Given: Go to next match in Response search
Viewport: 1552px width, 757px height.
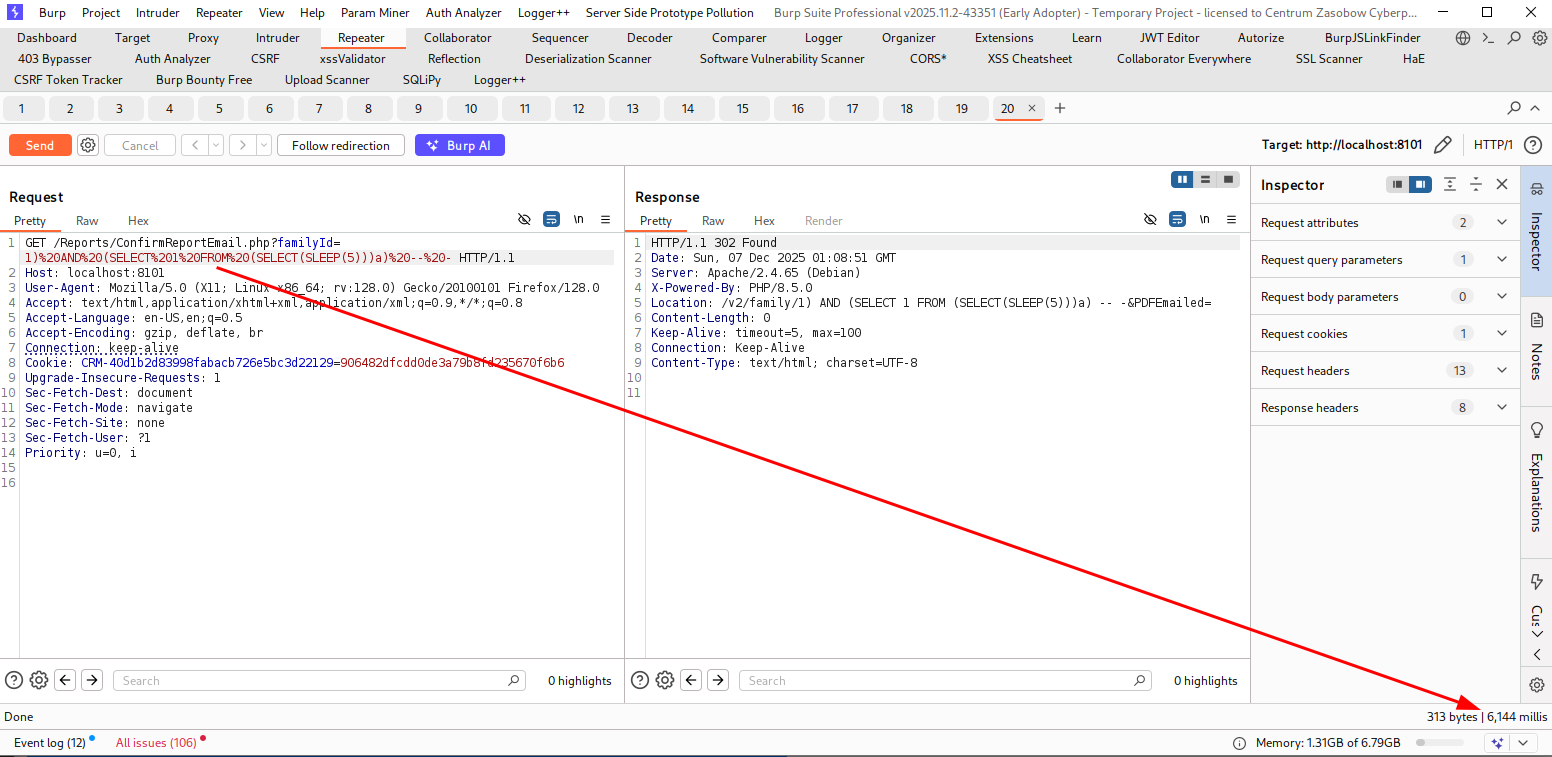Looking at the screenshot, I should [x=718, y=680].
